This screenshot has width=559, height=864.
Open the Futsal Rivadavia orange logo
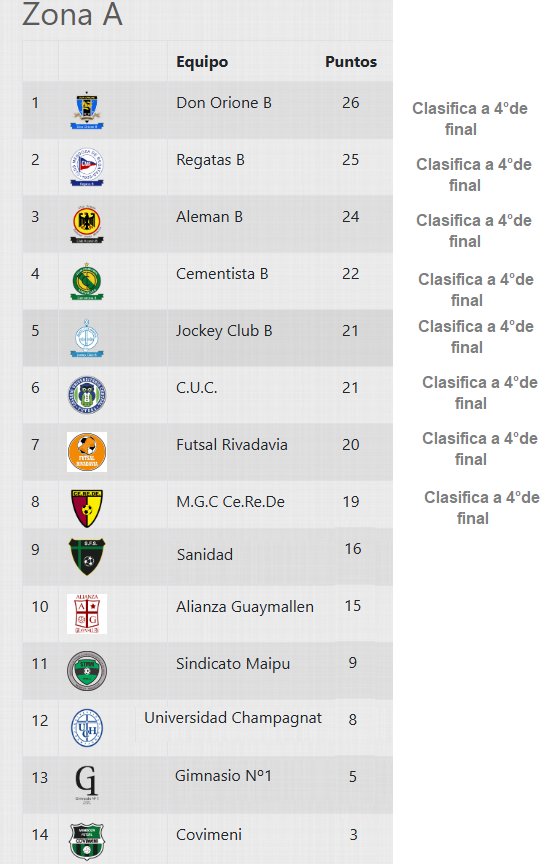(x=87, y=452)
